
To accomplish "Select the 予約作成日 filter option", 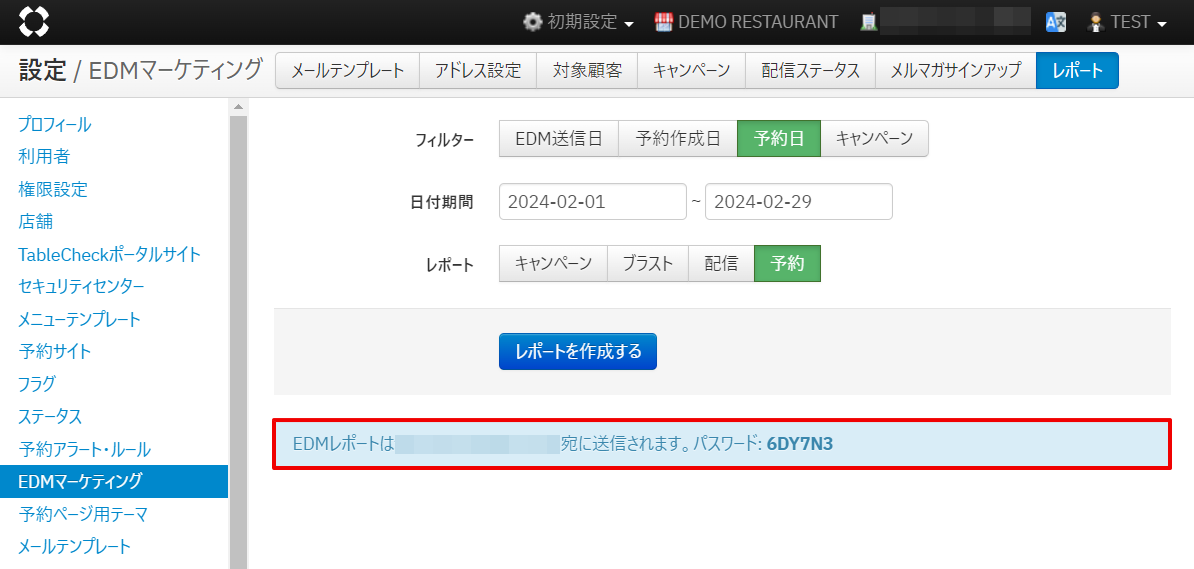I will click(677, 139).
